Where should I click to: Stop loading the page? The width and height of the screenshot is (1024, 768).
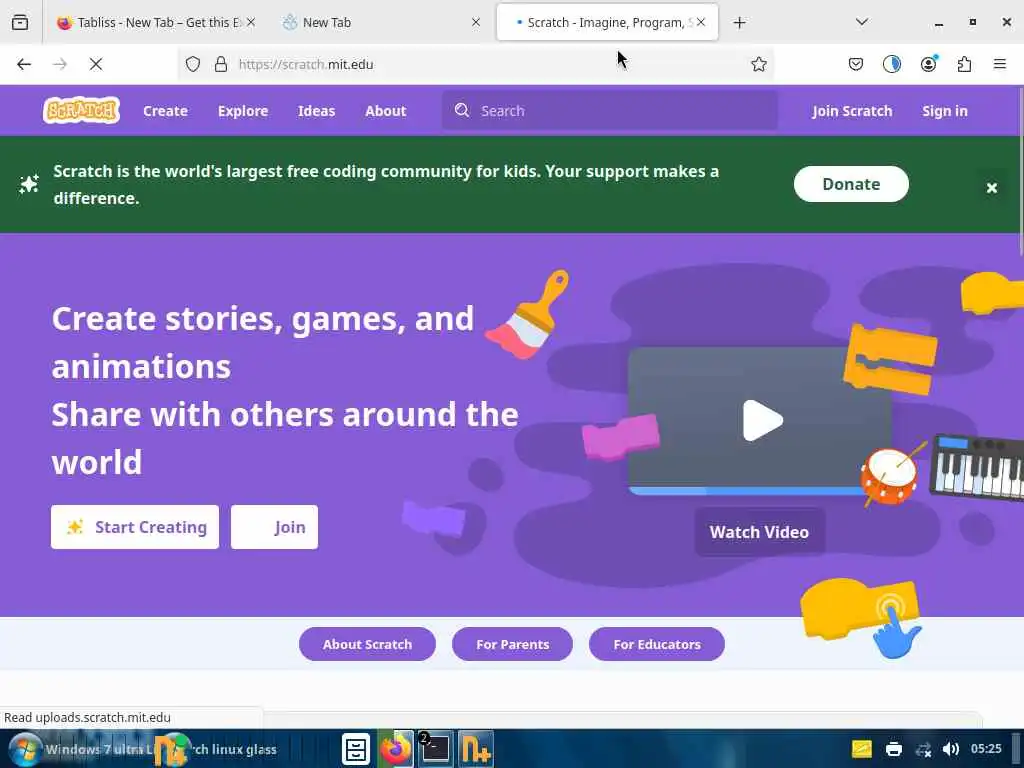pyautogui.click(x=96, y=64)
